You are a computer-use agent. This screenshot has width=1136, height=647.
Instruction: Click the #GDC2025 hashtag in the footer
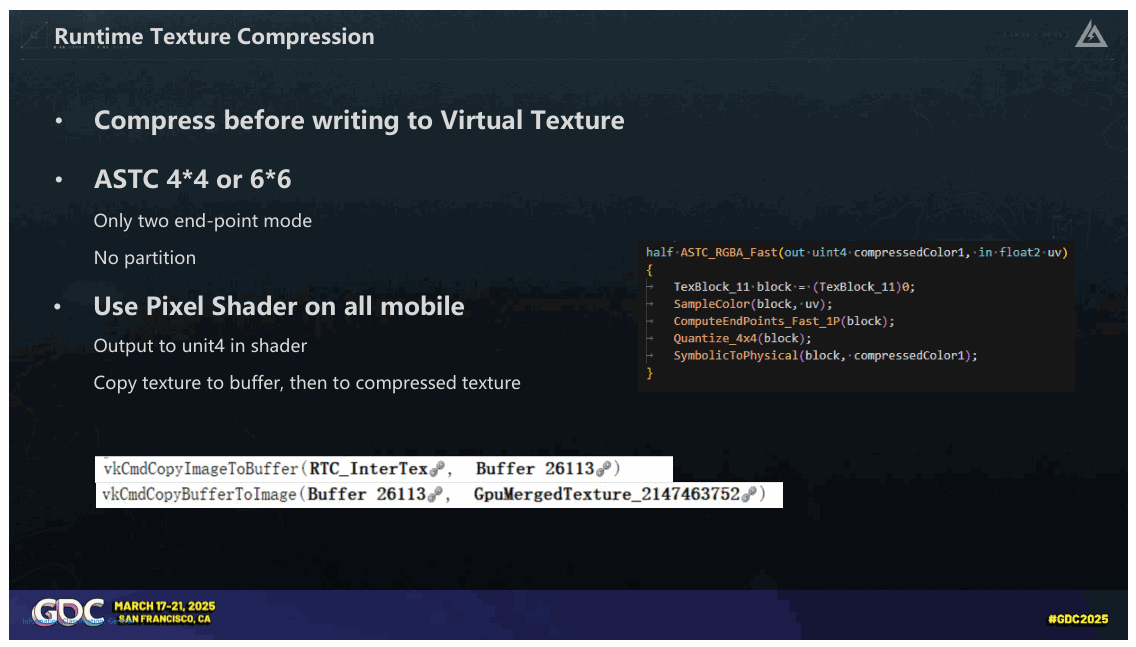coord(1078,619)
